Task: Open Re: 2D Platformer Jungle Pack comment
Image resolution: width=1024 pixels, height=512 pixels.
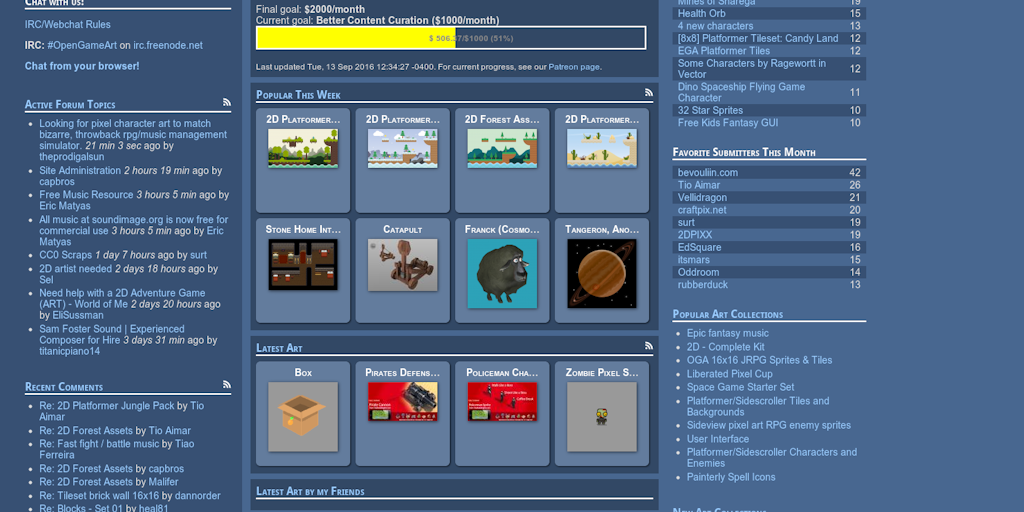Action: click(x=106, y=406)
